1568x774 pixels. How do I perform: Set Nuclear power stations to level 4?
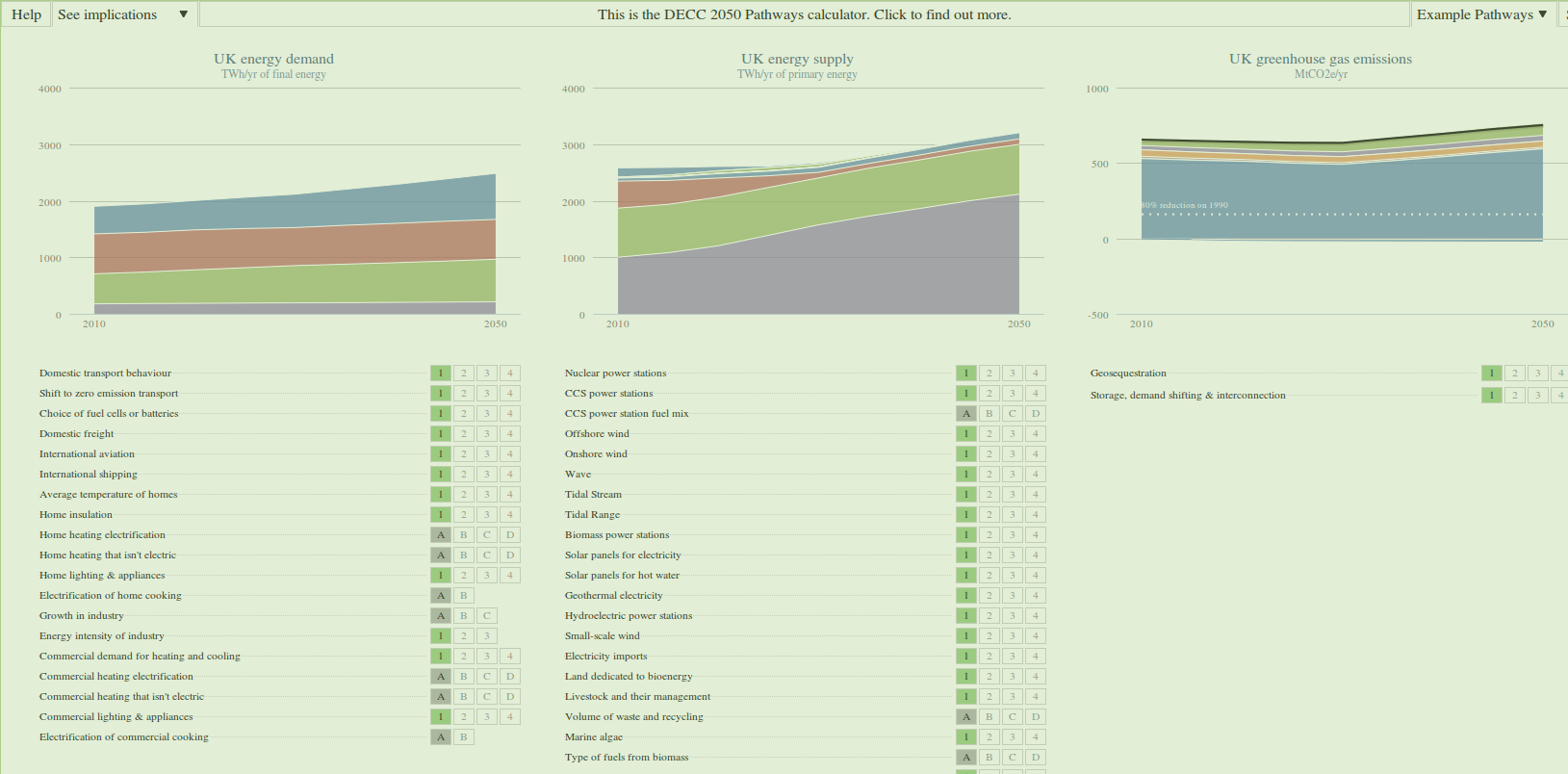[1036, 374]
